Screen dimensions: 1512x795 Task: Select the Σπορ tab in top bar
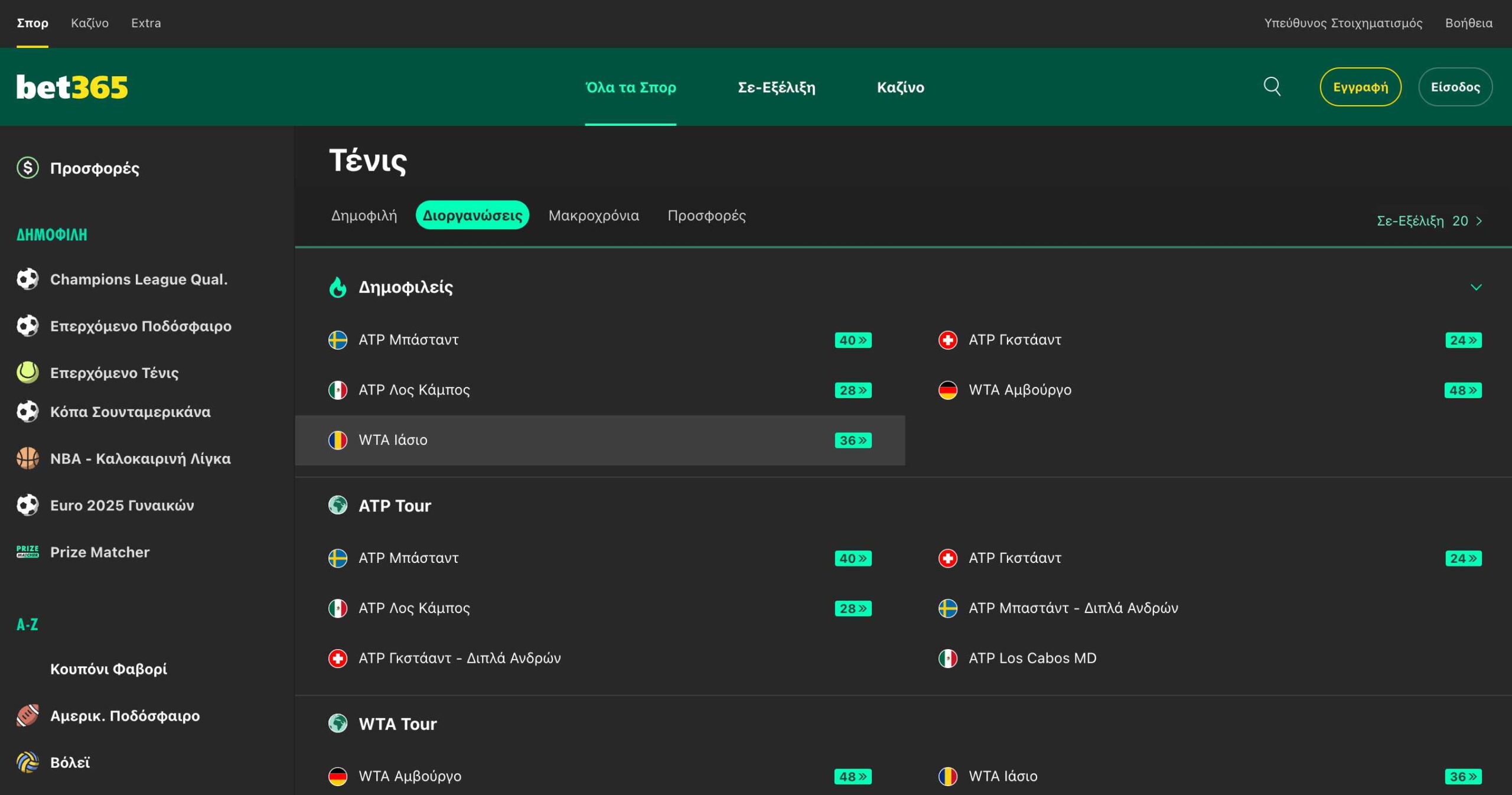[x=32, y=23]
